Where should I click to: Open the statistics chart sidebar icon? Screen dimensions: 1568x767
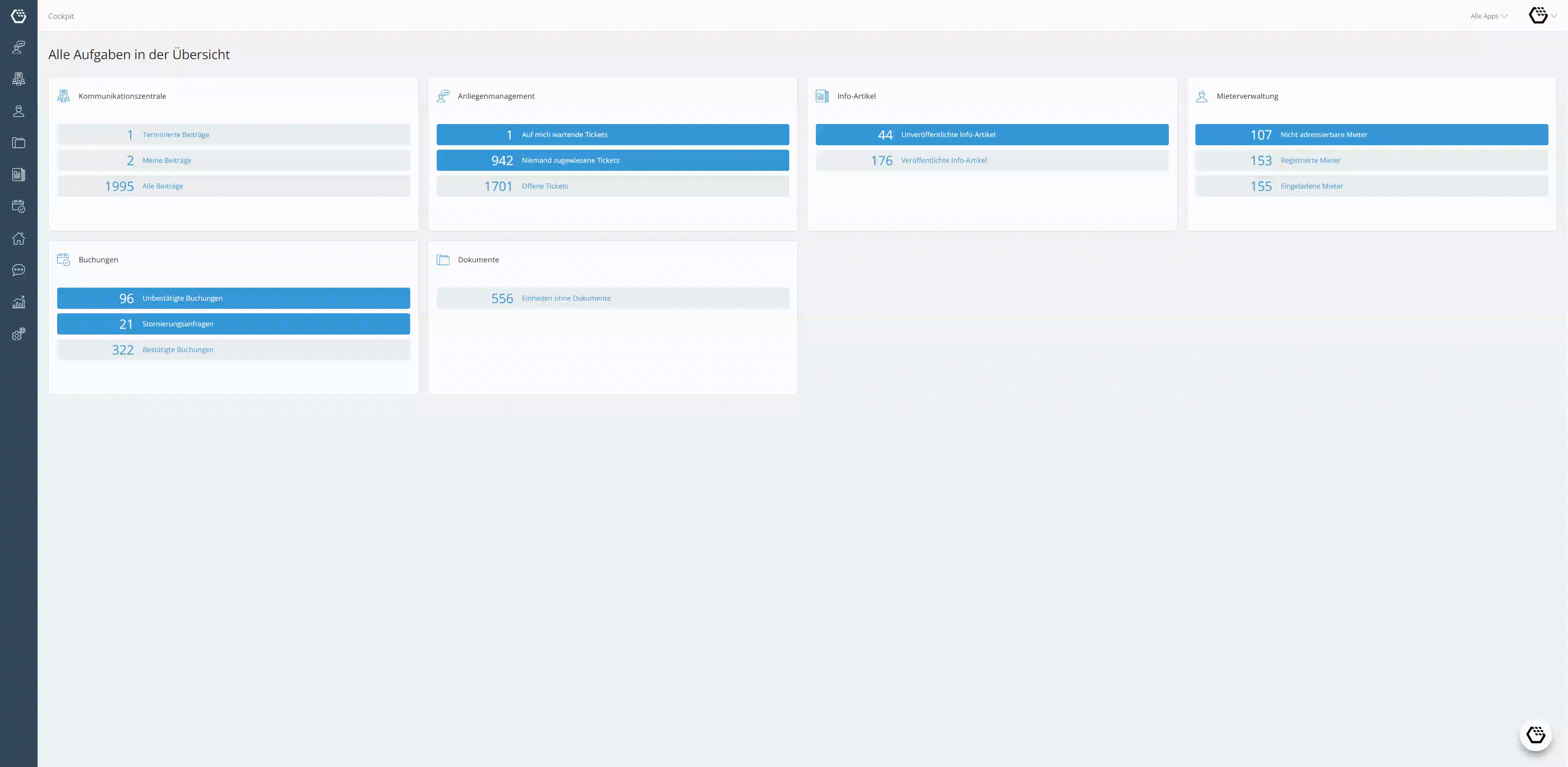18,302
